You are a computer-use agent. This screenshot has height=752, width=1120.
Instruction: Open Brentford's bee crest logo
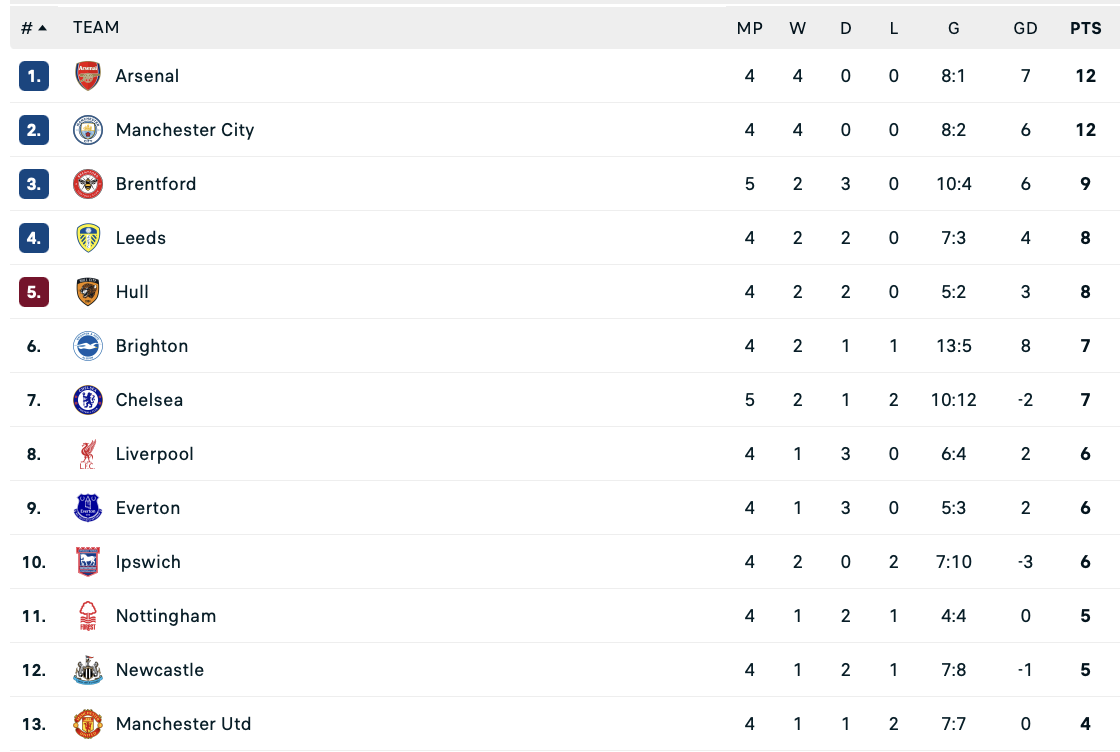[88, 184]
